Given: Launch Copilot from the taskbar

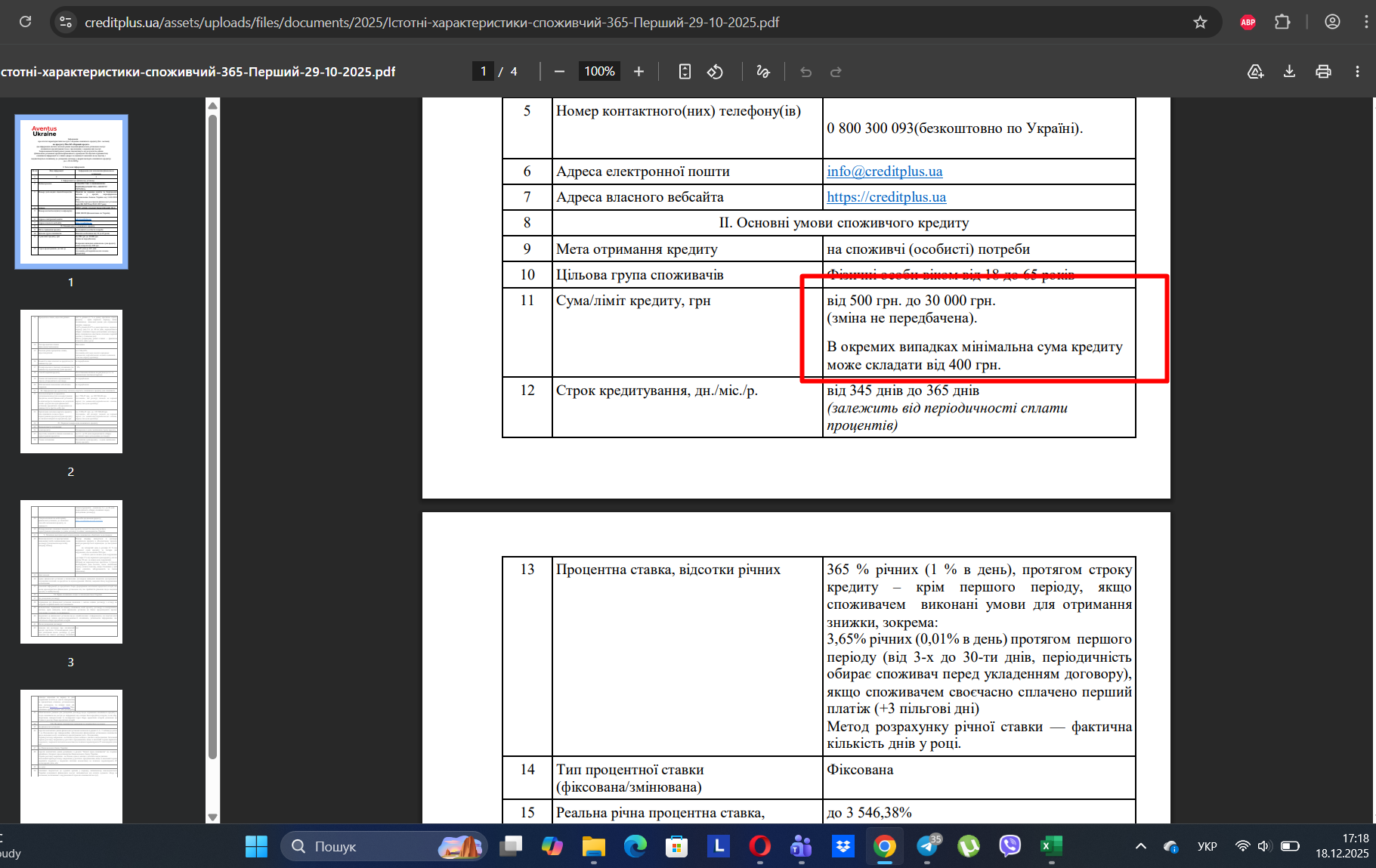Looking at the screenshot, I should coord(552,846).
